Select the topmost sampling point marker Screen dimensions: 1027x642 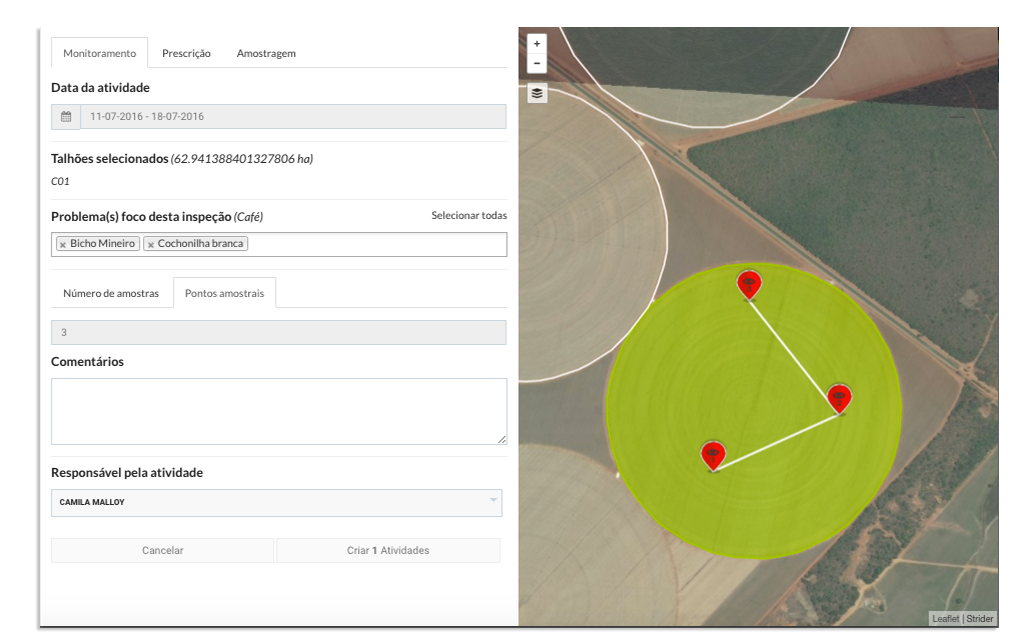[x=749, y=285]
